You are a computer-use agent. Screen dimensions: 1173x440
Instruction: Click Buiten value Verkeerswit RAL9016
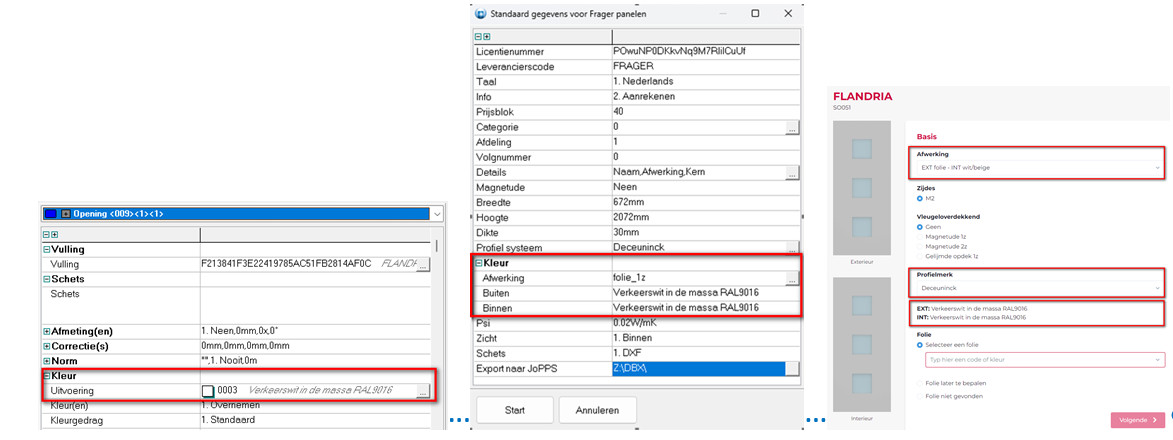point(705,293)
